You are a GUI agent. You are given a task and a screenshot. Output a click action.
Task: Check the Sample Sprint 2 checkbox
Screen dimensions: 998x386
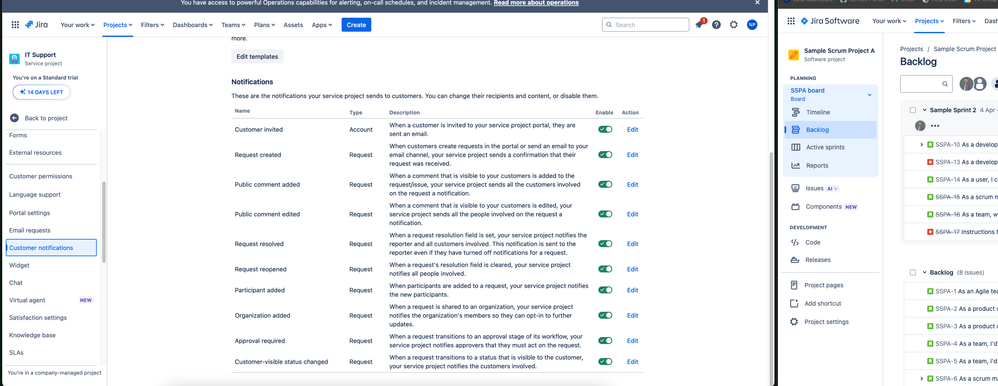[913, 110]
